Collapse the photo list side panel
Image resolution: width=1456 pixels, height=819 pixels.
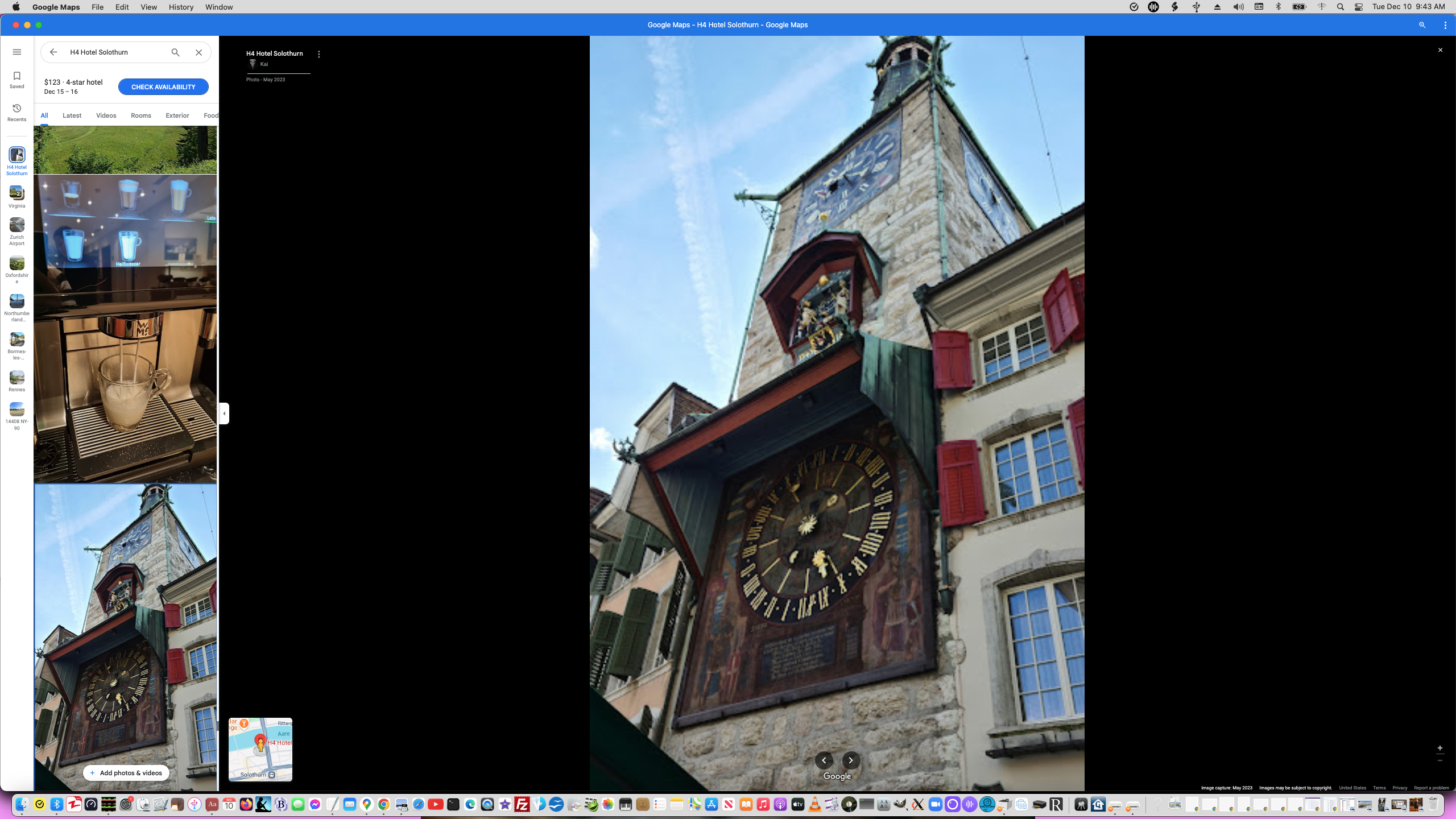coord(224,413)
